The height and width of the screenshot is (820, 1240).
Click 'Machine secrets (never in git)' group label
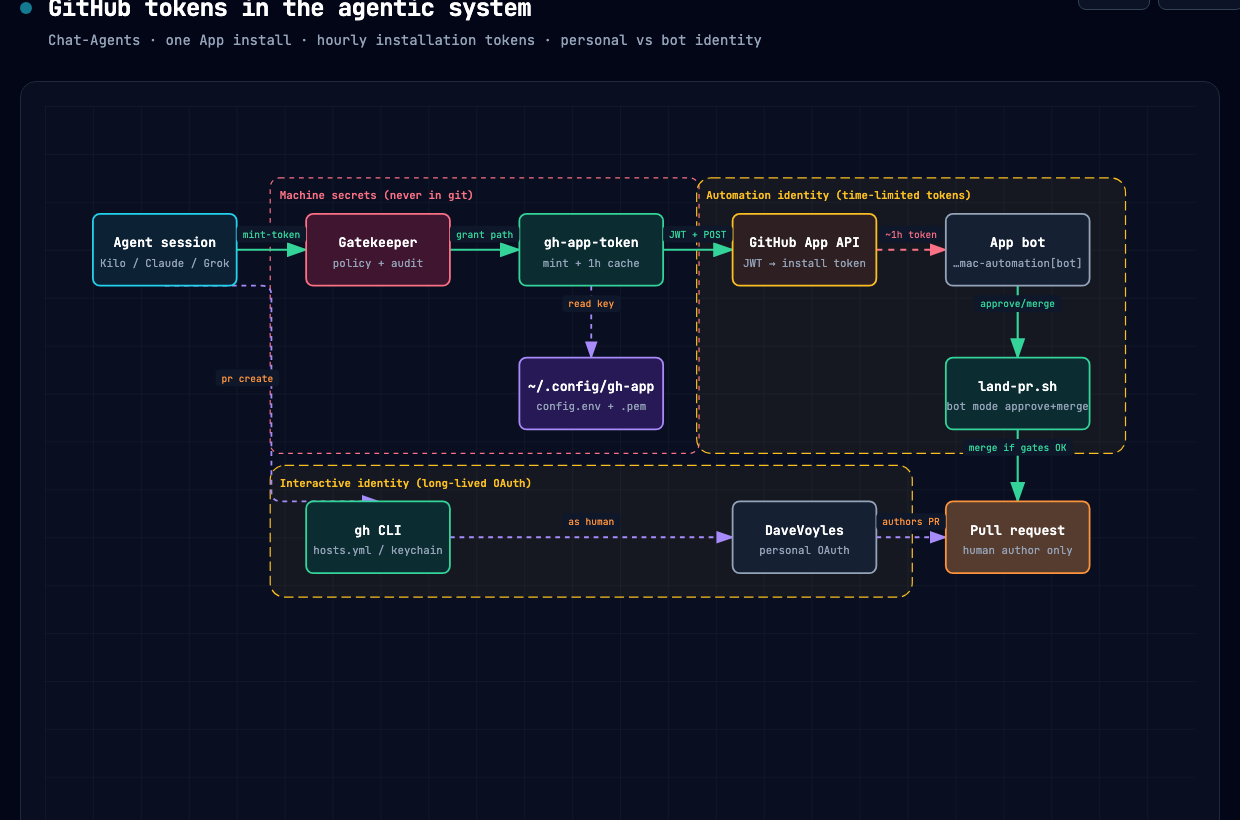pos(376,195)
